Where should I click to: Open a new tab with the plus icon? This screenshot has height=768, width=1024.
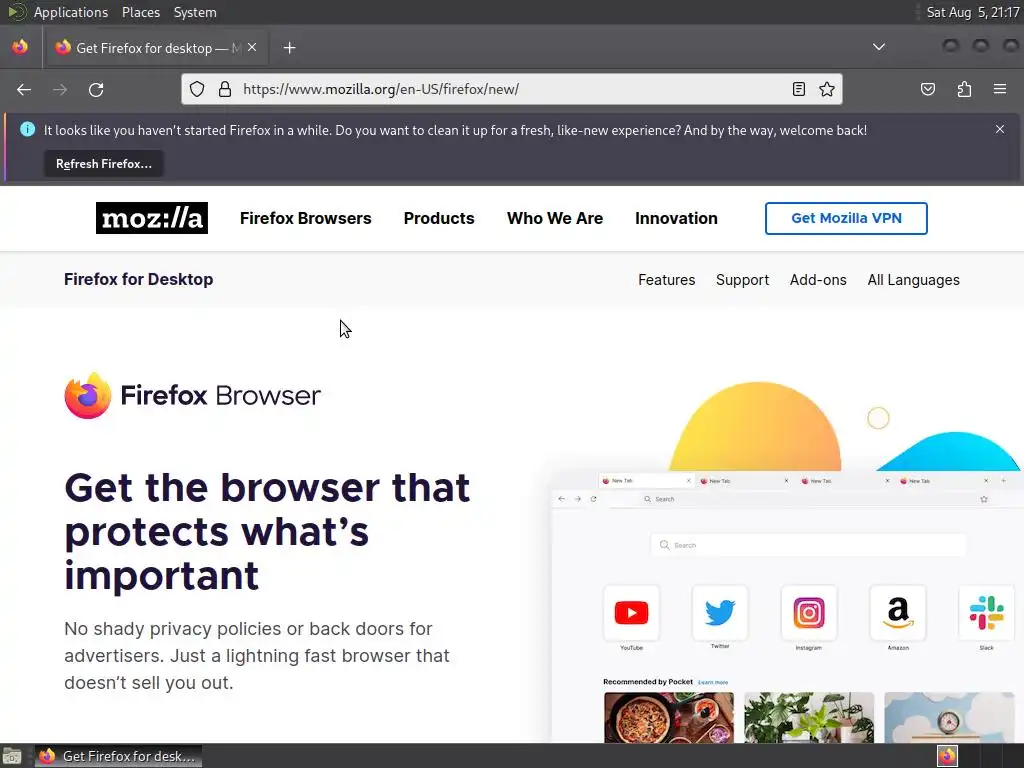tap(289, 48)
